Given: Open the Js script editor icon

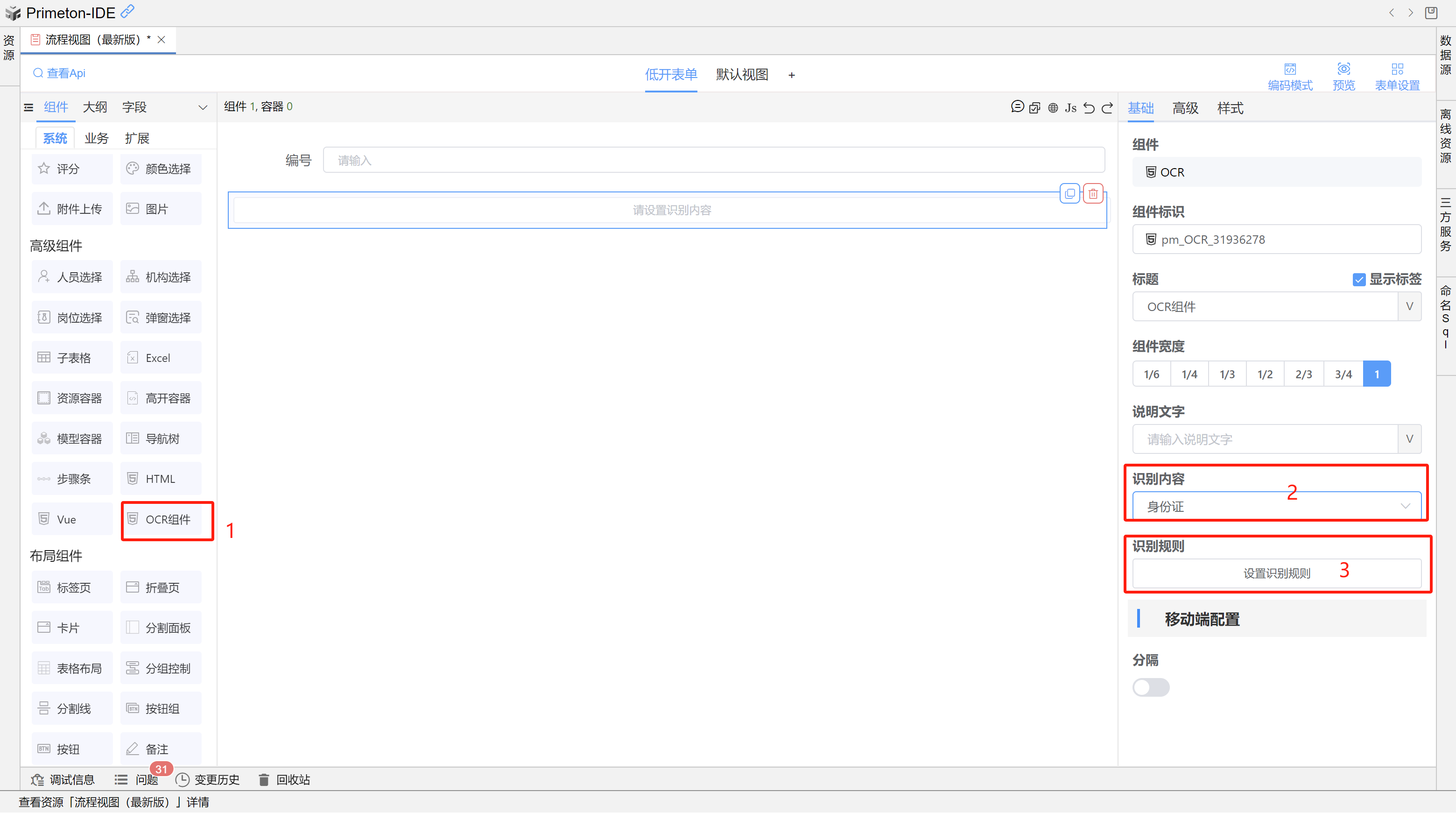Looking at the screenshot, I should [x=1070, y=107].
